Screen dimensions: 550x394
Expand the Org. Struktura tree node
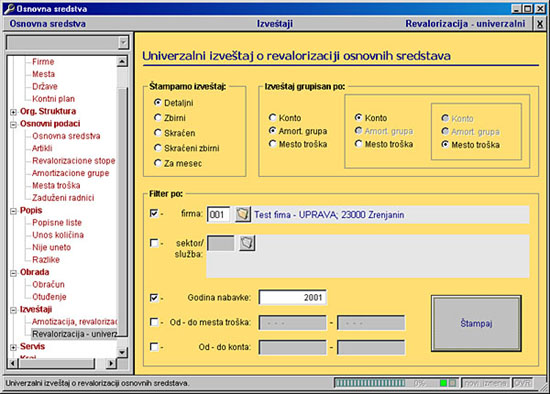(x=13, y=112)
